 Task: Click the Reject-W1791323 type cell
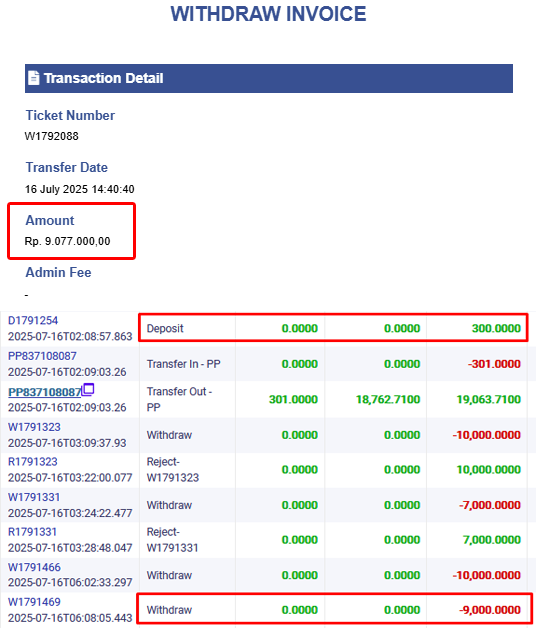(173, 469)
